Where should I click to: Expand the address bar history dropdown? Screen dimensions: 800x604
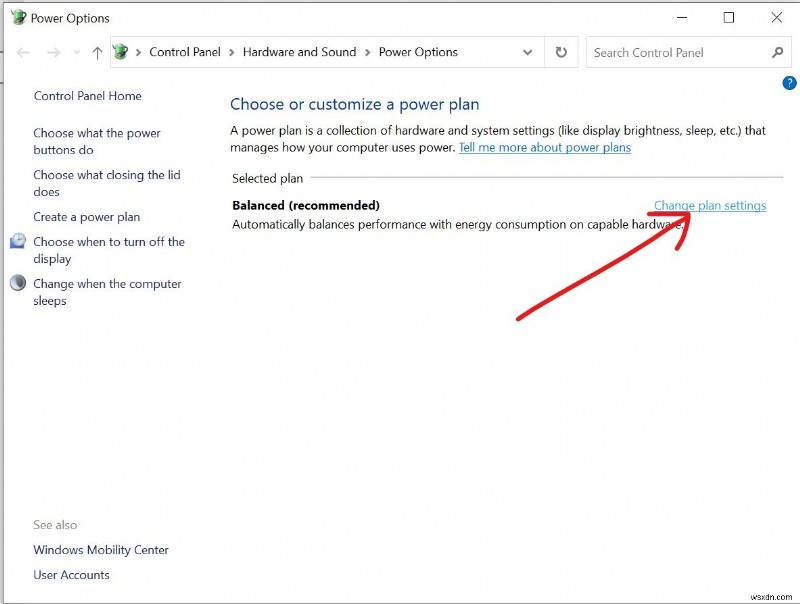pos(528,52)
